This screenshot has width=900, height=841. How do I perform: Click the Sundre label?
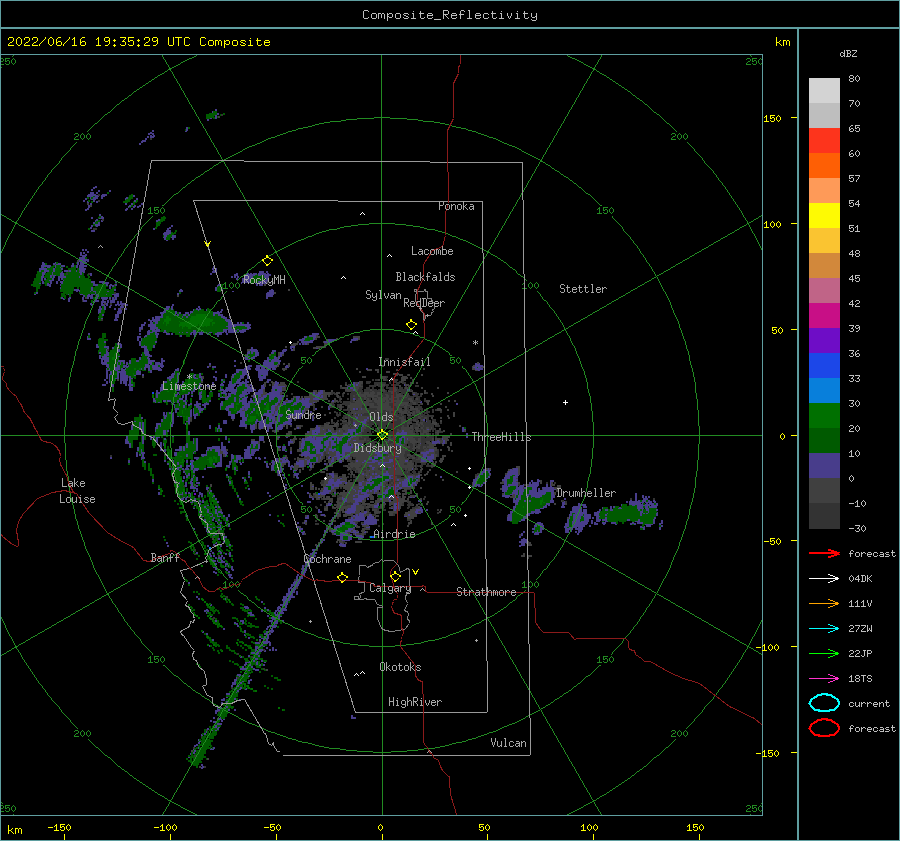tap(304, 414)
